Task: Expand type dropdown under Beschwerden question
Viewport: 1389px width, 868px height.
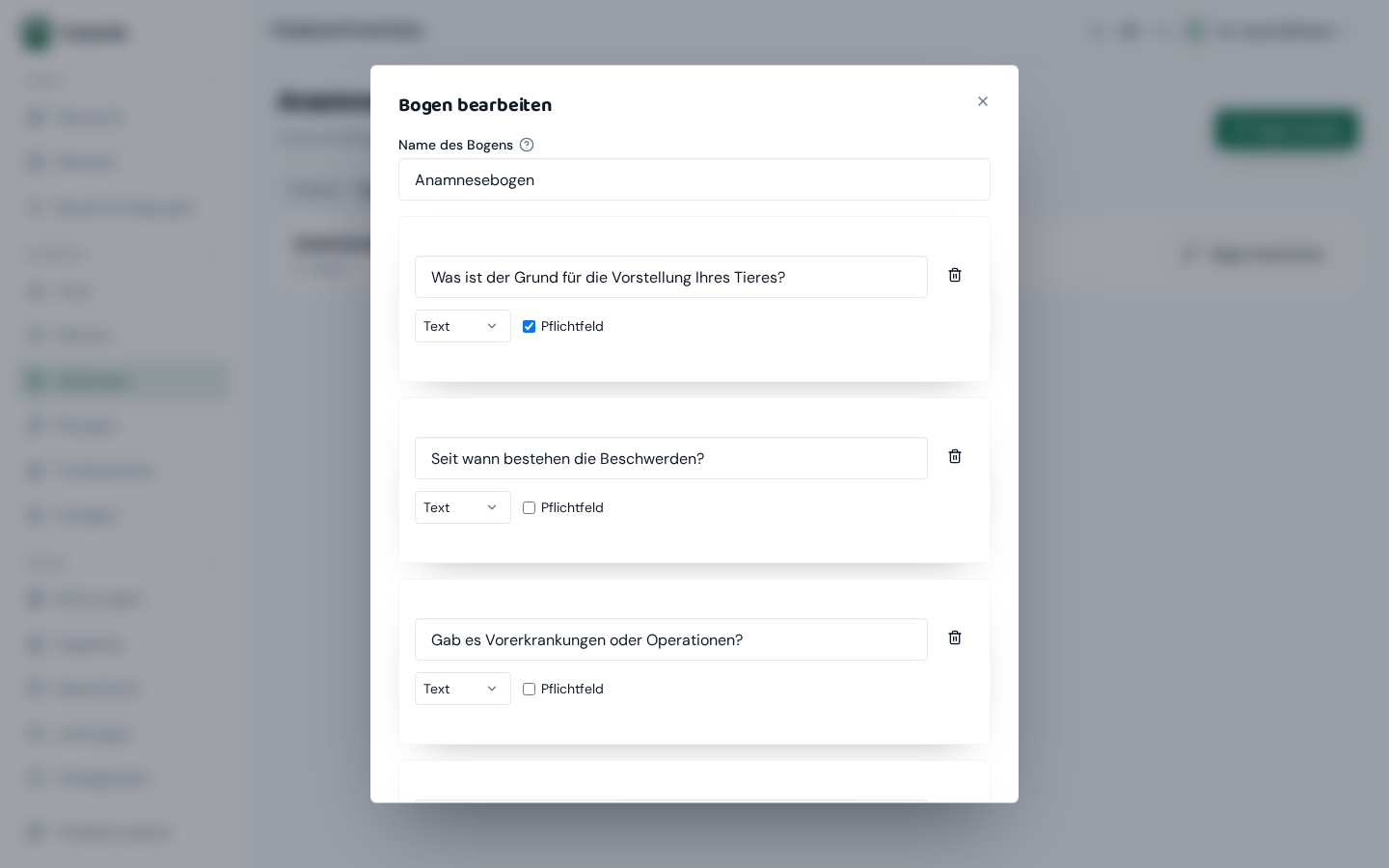Action: tap(463, 507)
